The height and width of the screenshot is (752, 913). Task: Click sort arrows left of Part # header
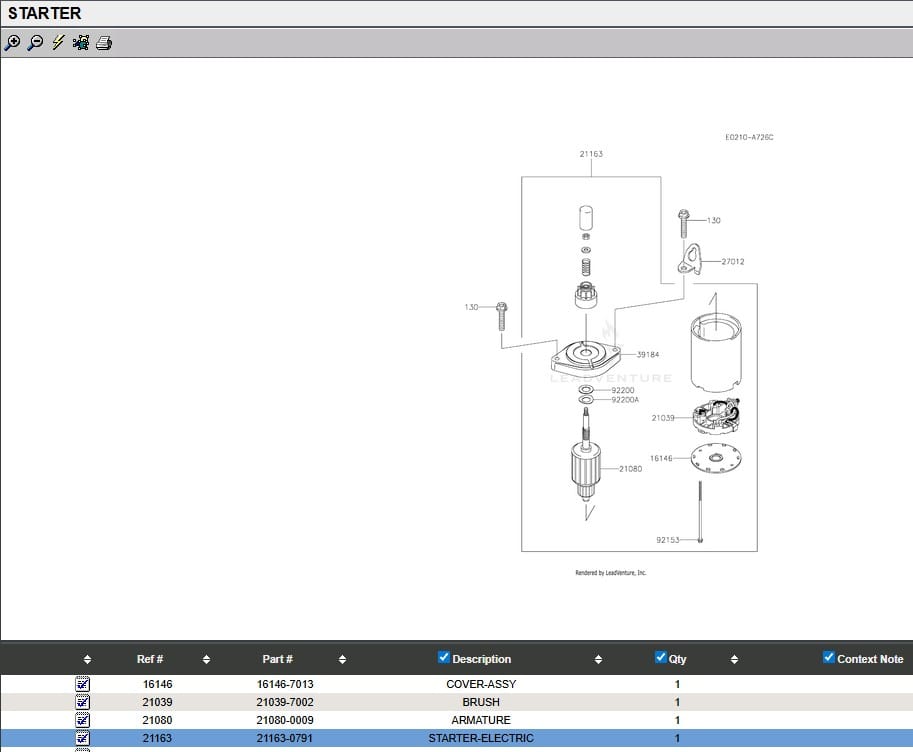pyautogui.click(x=206, y=660)
